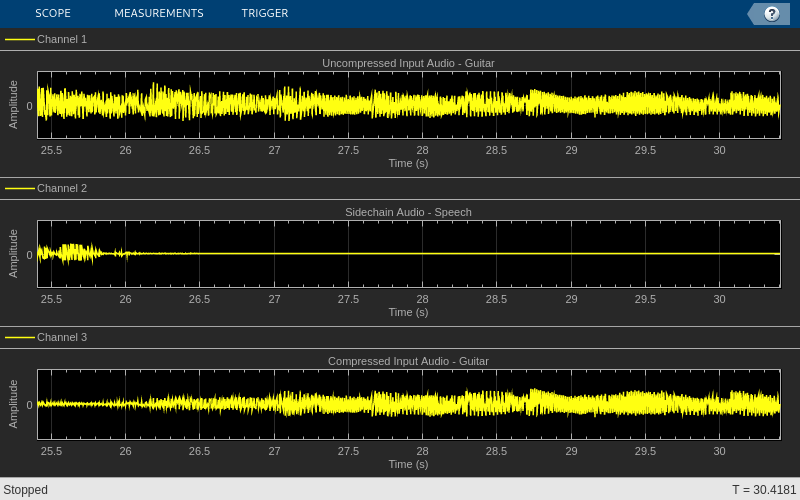Open the help question mark icon
The image size is (800, 500).
point(771,14)
